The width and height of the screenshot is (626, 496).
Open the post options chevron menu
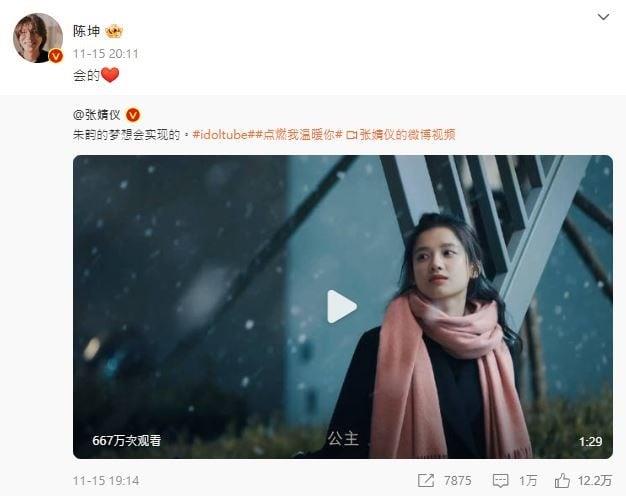(603, 17)
